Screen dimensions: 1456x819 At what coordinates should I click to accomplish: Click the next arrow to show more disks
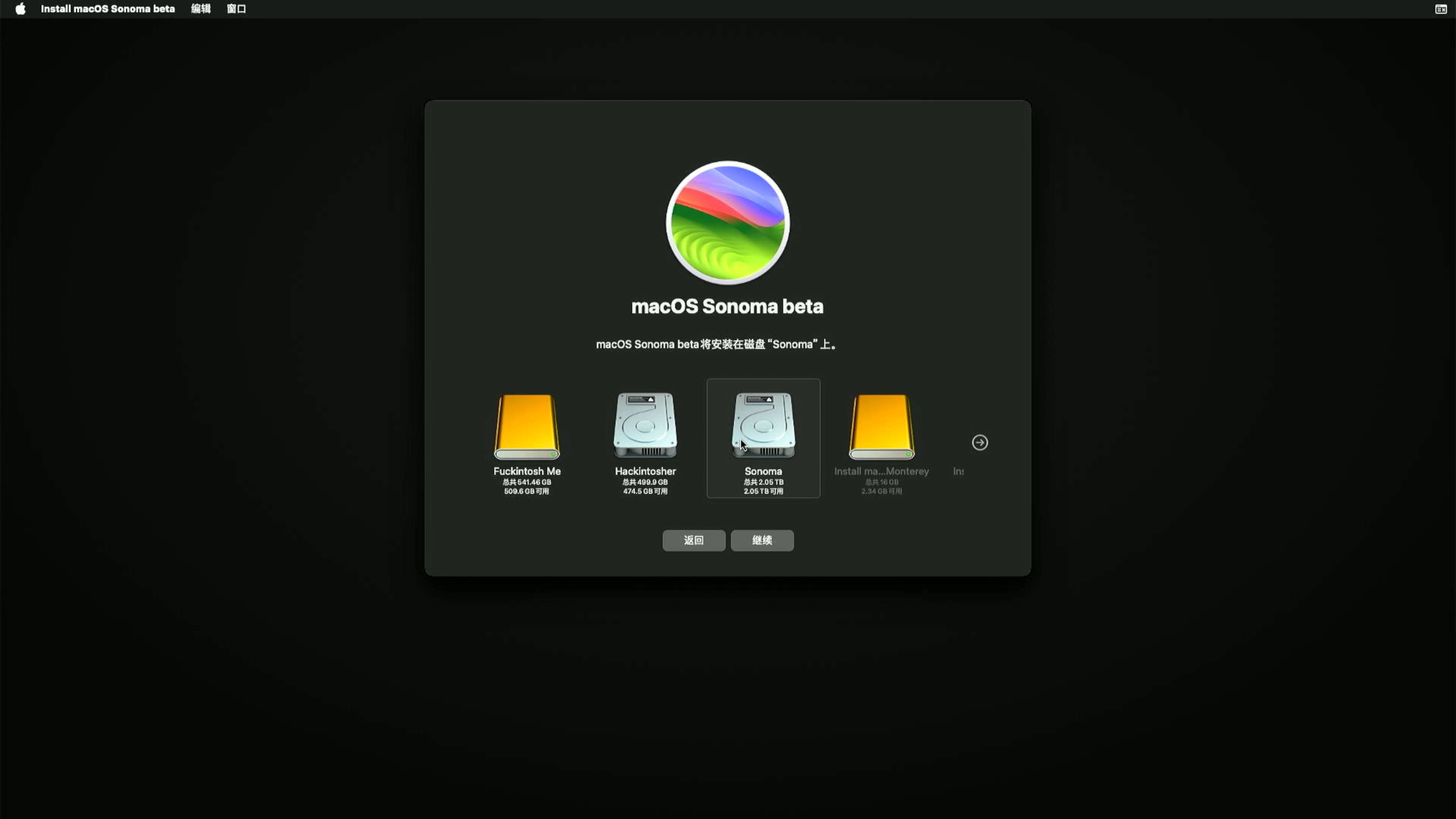point(979,442)
